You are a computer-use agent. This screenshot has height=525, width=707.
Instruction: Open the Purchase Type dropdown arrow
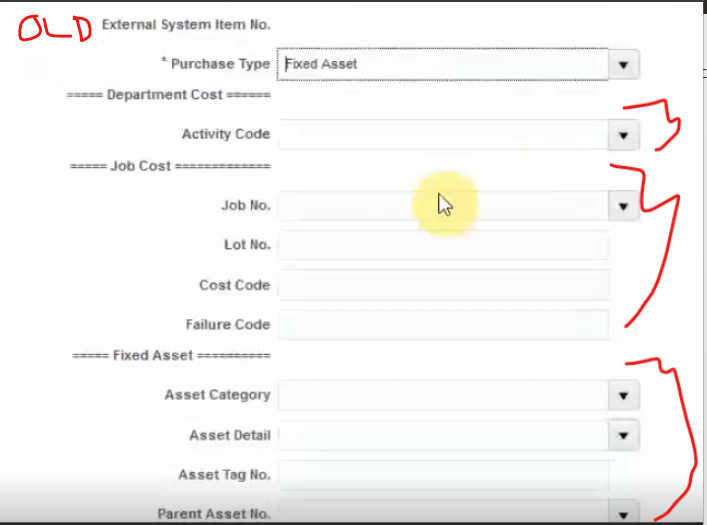[x=624, y=64]
